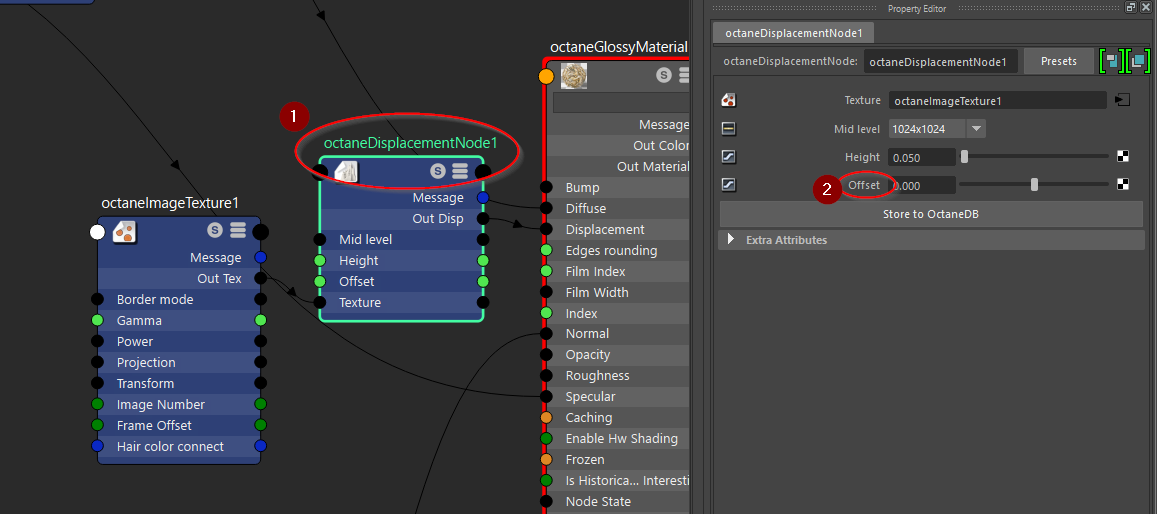Click the orange input port on octaneGlossyMaterial header
Viewport: 1157px width, 514px height.
pyautogui.click(x=546, y=76)
